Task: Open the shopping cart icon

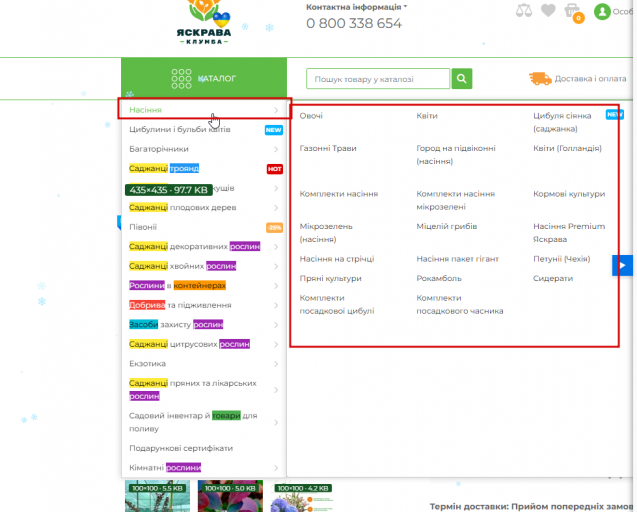Action: pos(572,11)
